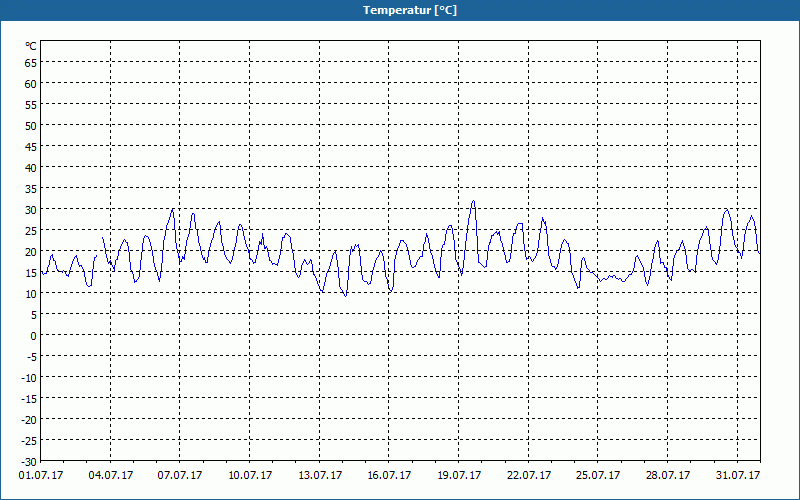Click the 04.07.17 date label
Screen dimensions: 800x500
tap(111, 475)
